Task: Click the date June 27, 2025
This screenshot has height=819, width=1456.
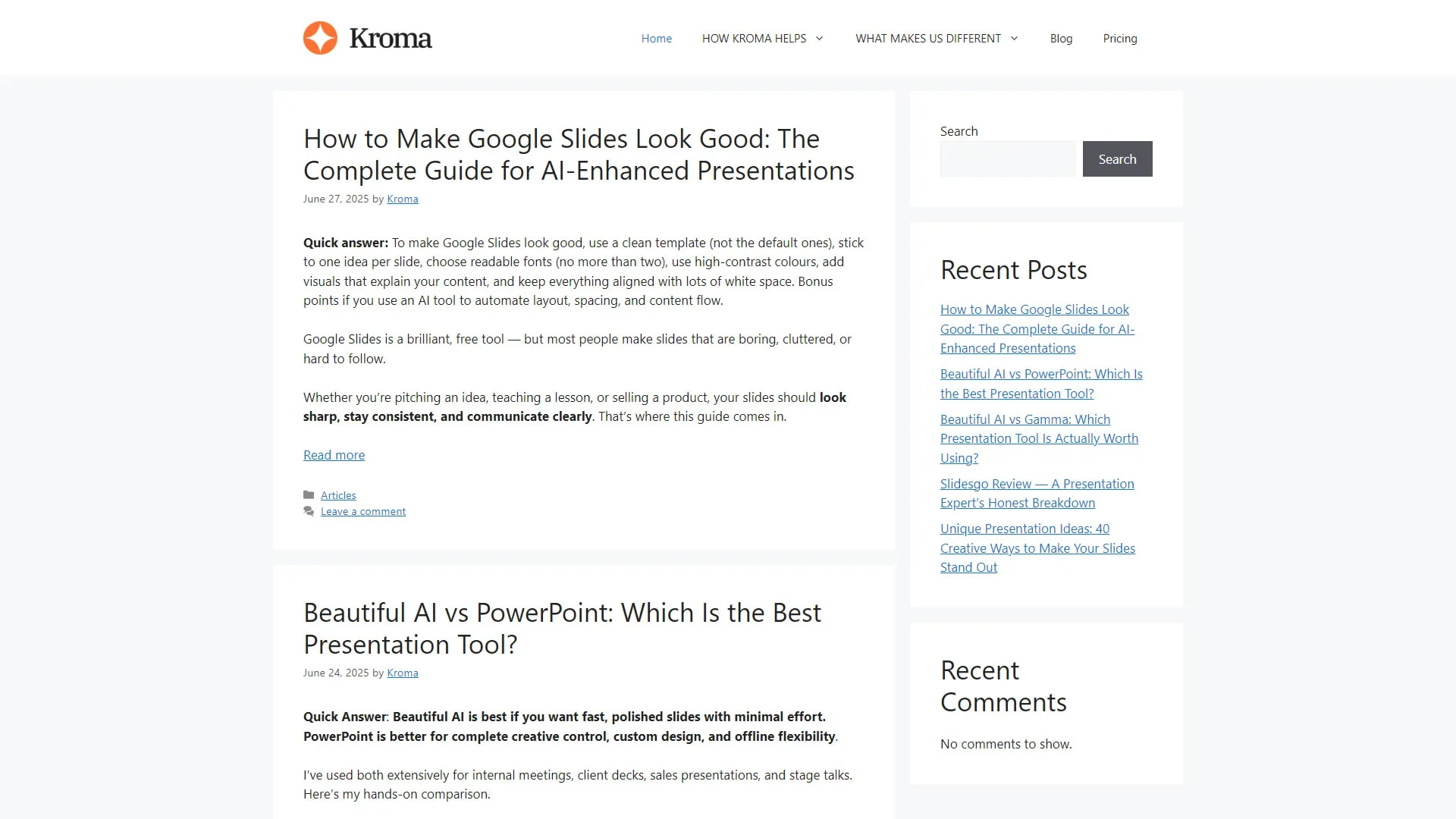Action: coord(336,199)
